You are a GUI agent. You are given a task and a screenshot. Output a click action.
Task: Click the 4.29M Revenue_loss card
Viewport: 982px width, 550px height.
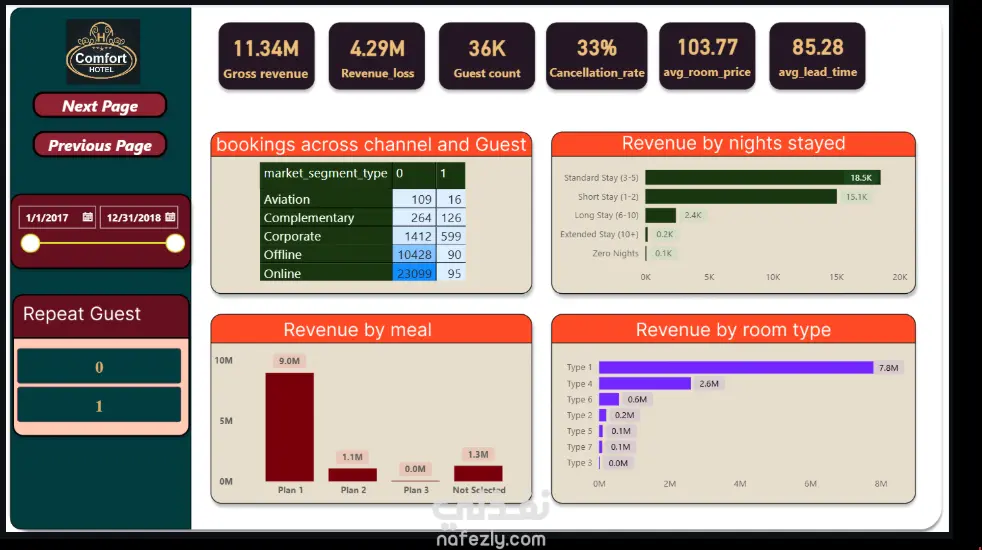(377, 56)
